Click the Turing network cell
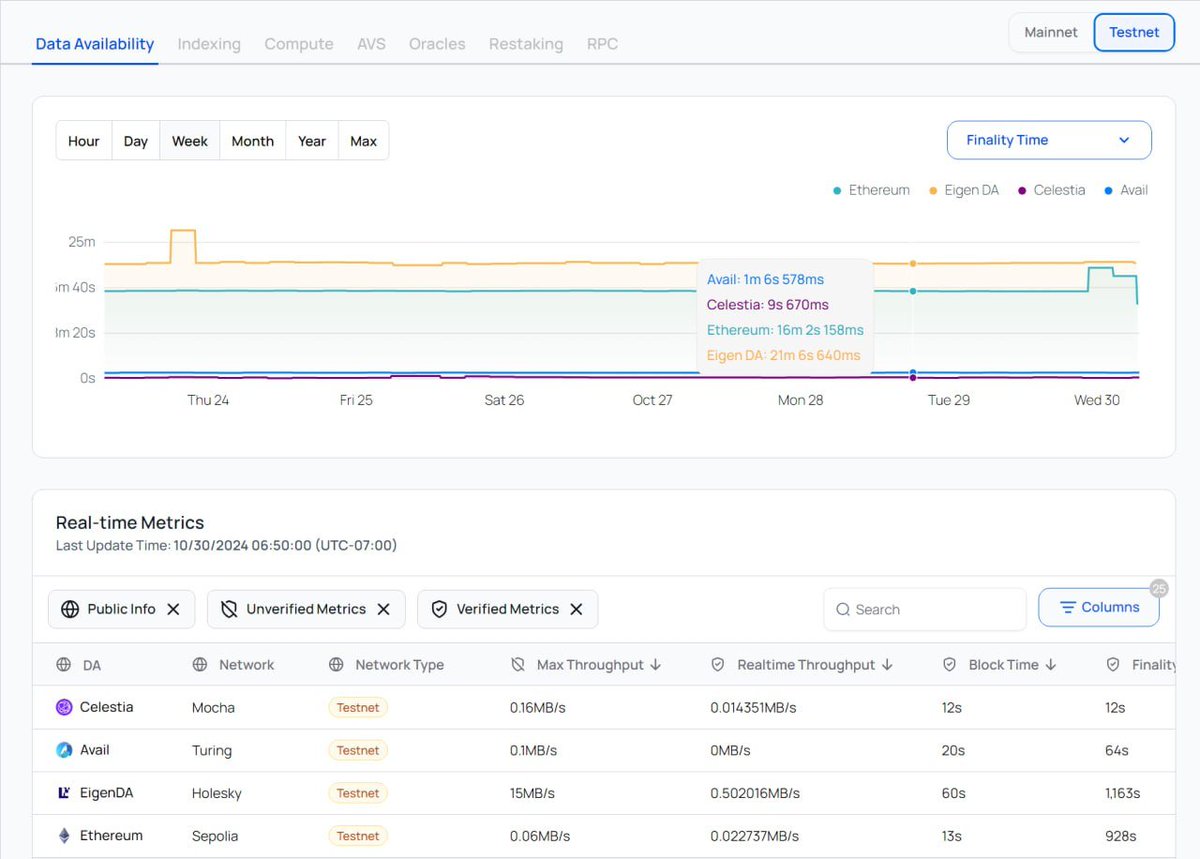This screenshot has width=1200, height=859. (x=211, y=750)
